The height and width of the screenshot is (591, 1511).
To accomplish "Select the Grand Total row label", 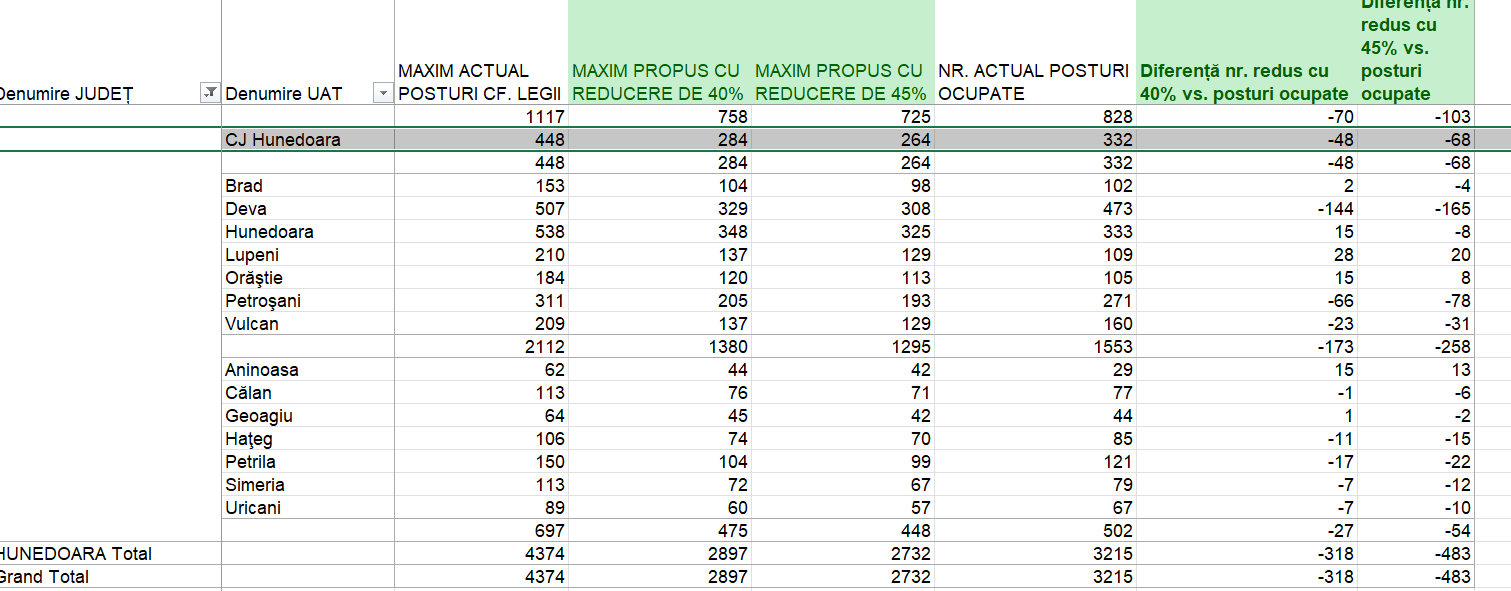I will coord(44,577).
